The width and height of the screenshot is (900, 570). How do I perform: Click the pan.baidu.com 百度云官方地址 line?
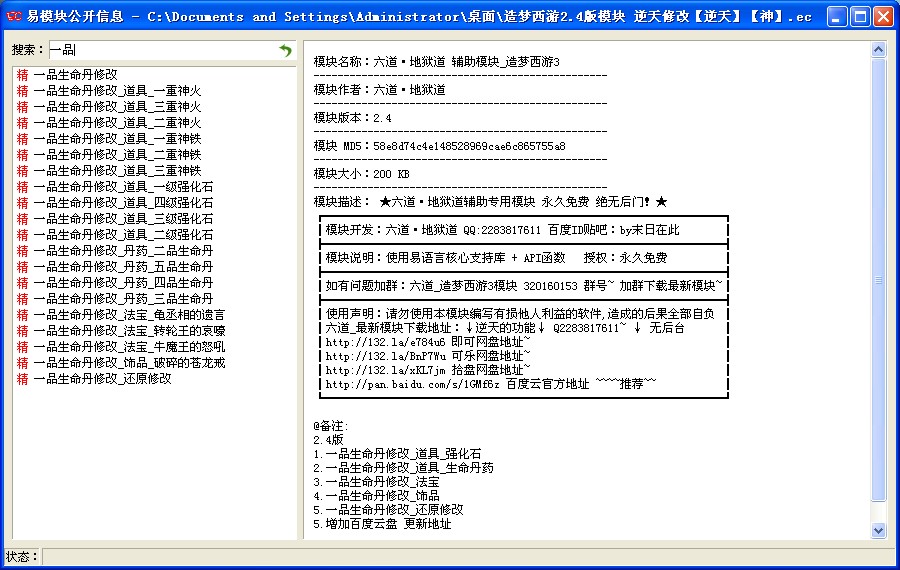point(491,384)
